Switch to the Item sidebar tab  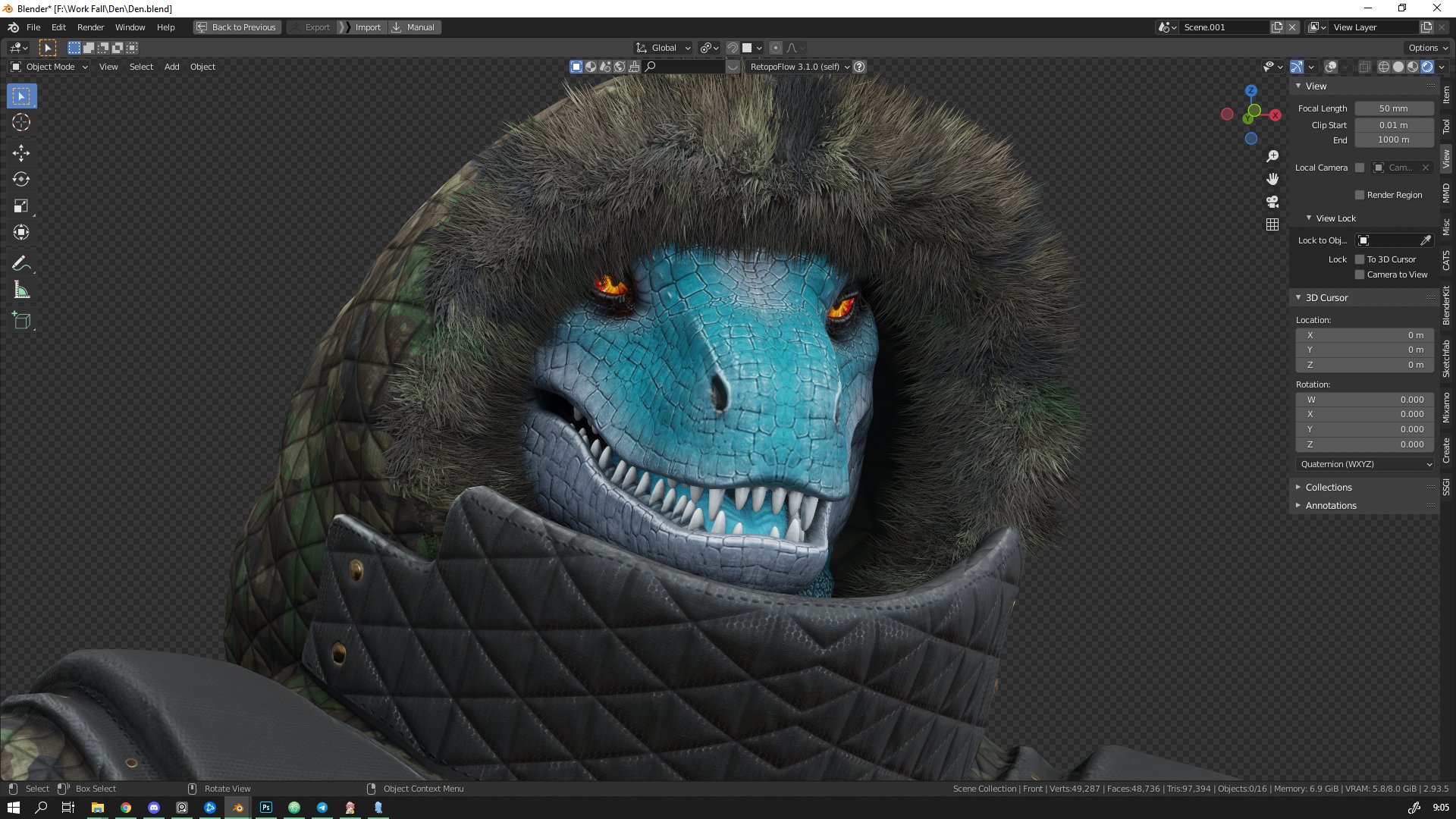point(1446,95)
